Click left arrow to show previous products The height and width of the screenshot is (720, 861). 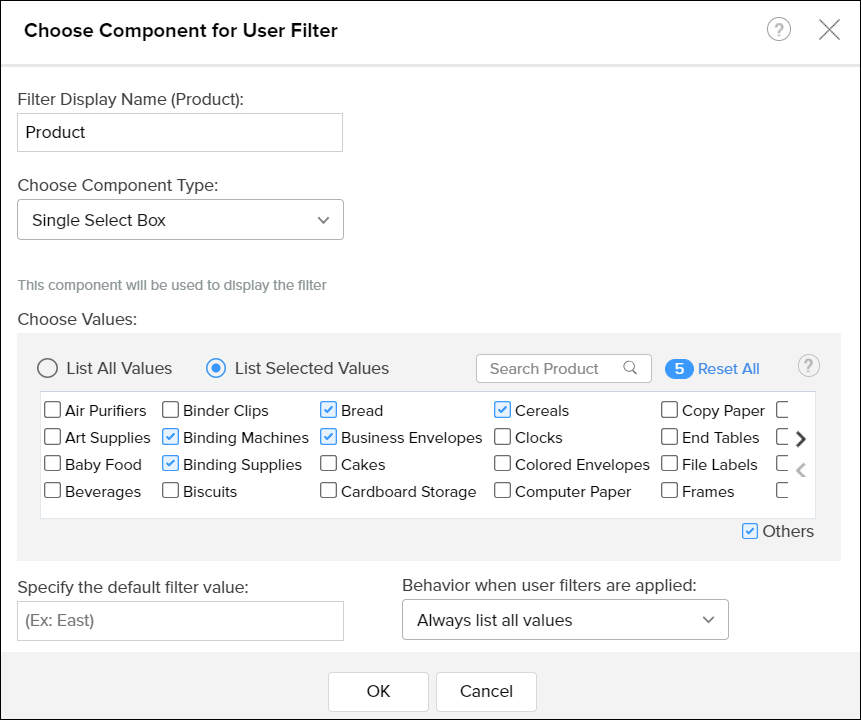800,469
